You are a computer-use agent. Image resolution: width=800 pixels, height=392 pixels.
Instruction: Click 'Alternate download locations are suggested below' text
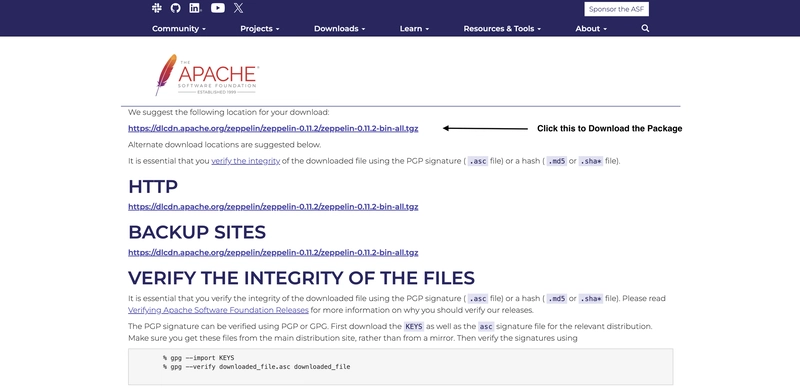pyautogui.click(x=224, y=144)
